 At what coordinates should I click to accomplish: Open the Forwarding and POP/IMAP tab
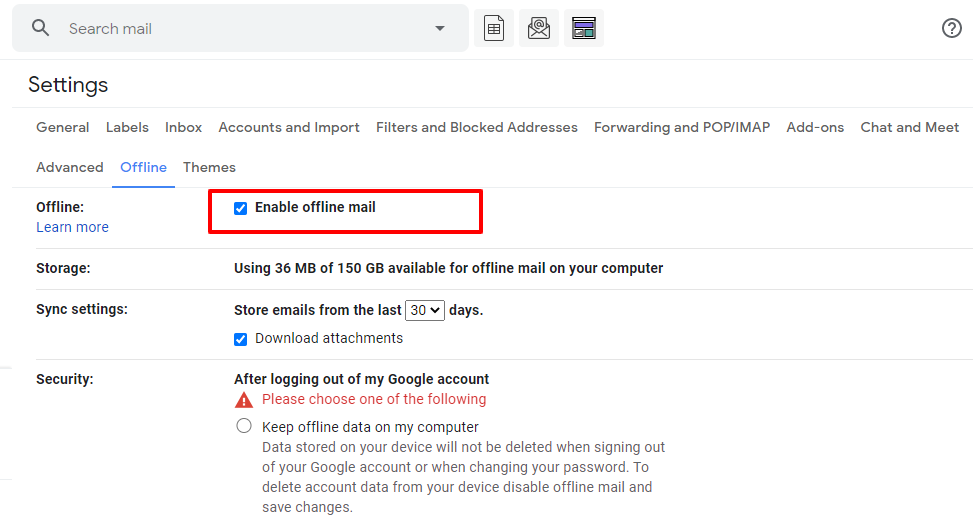coord(682,127)
